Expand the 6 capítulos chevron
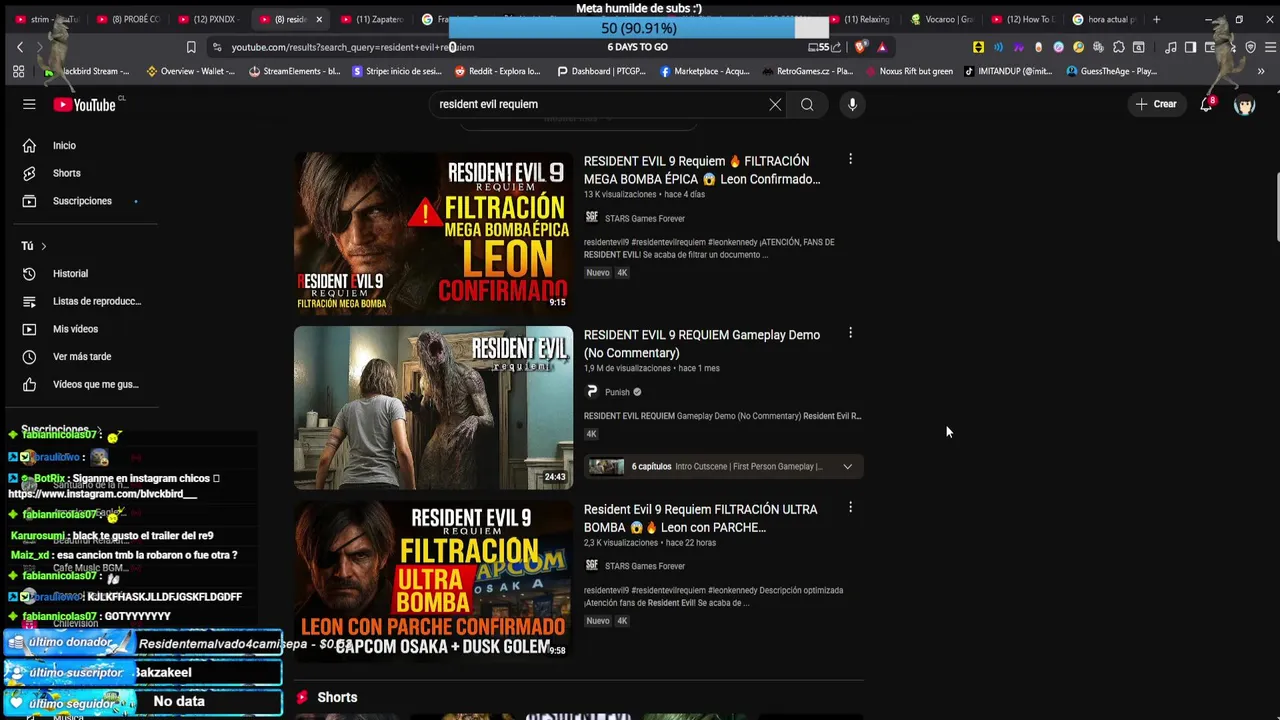 point(847,466)
